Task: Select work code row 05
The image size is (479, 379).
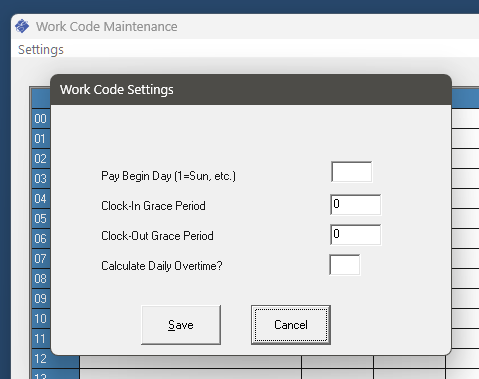Action: (x=41, y=219)
